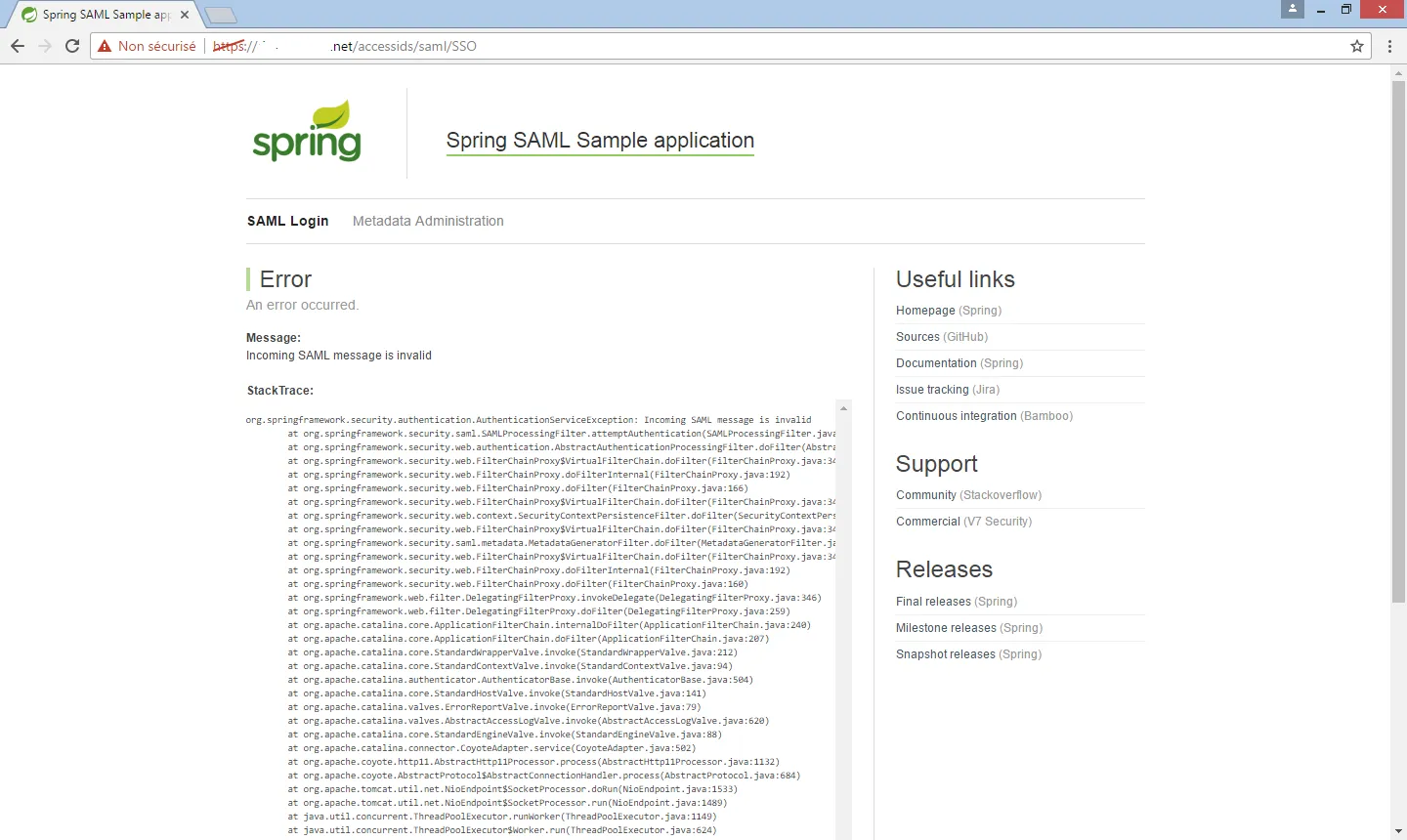Click the Spring SAML Sample tab favicon
The image size is (1407, 840).
click(x=29, y=15)
